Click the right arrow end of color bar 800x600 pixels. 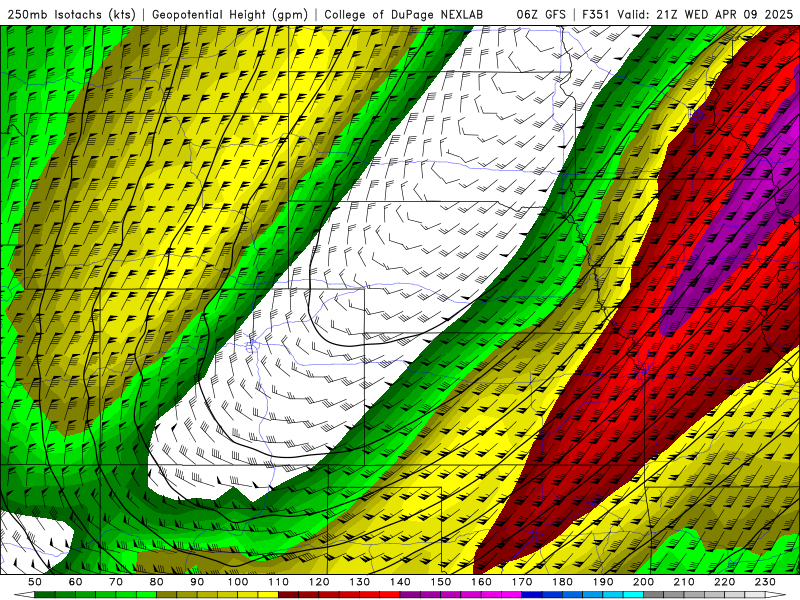click(776, 595)
